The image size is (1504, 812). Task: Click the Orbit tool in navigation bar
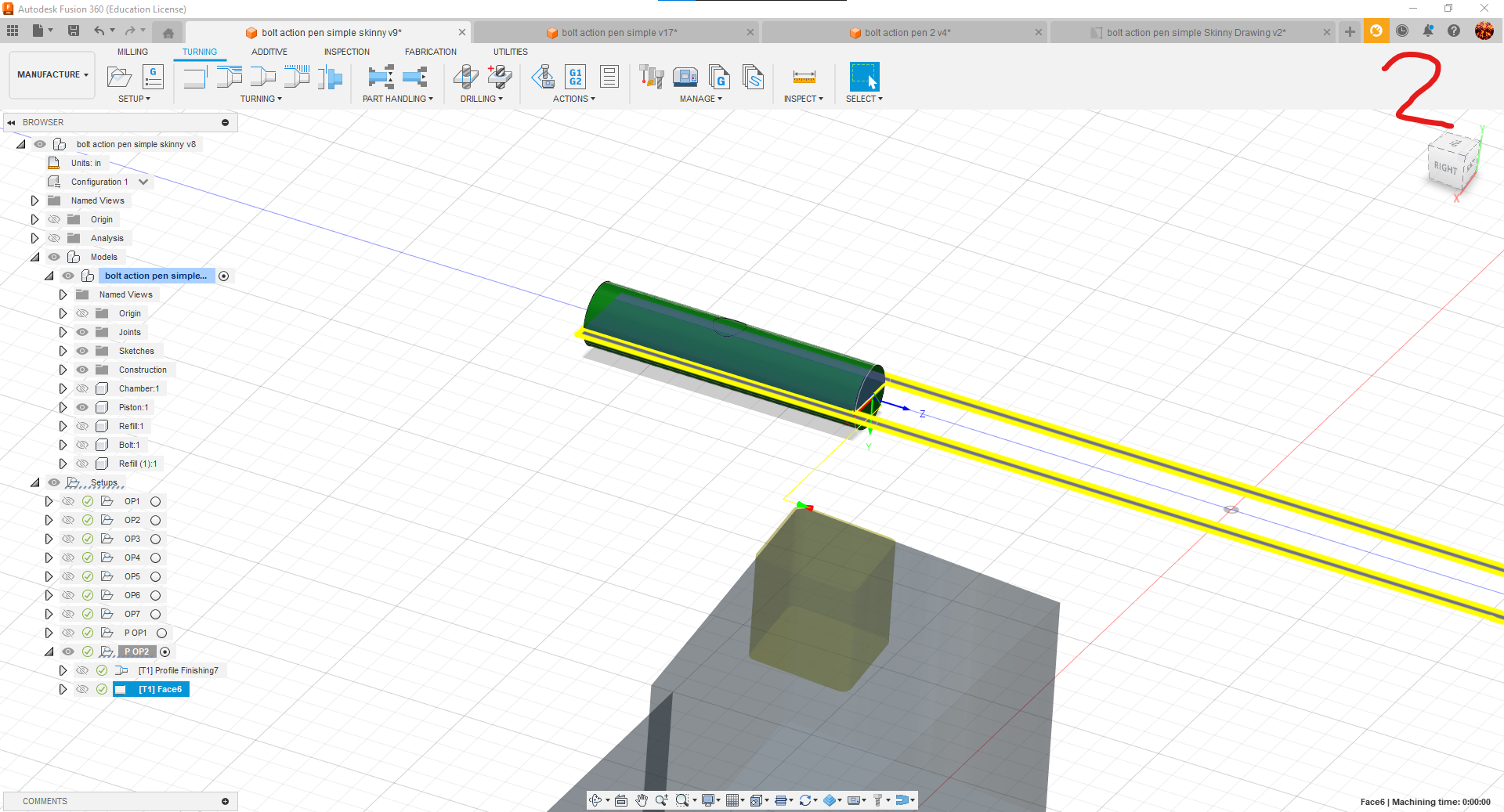click(x=595, y=799)
